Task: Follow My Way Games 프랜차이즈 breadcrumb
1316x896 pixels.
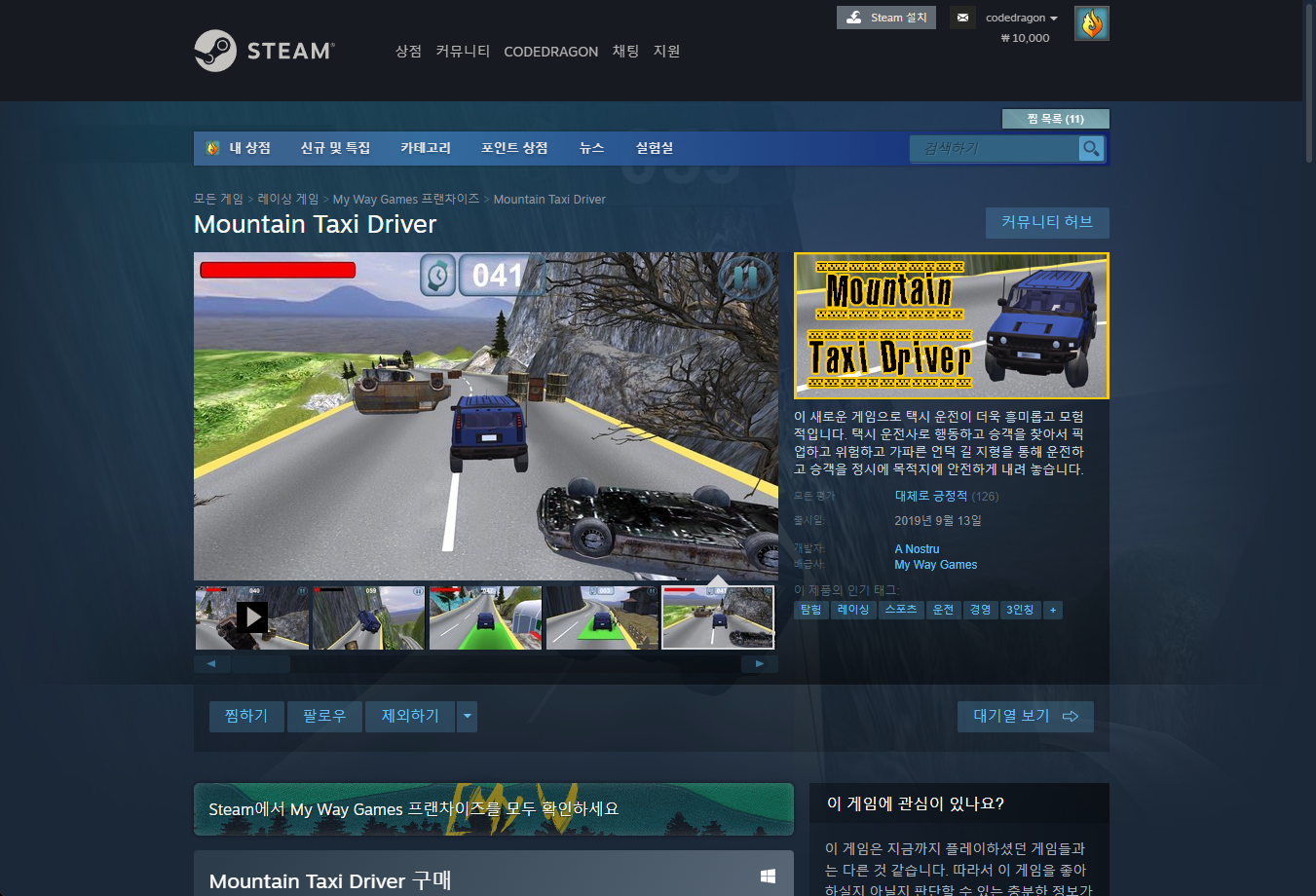Action: click(406, 199)
